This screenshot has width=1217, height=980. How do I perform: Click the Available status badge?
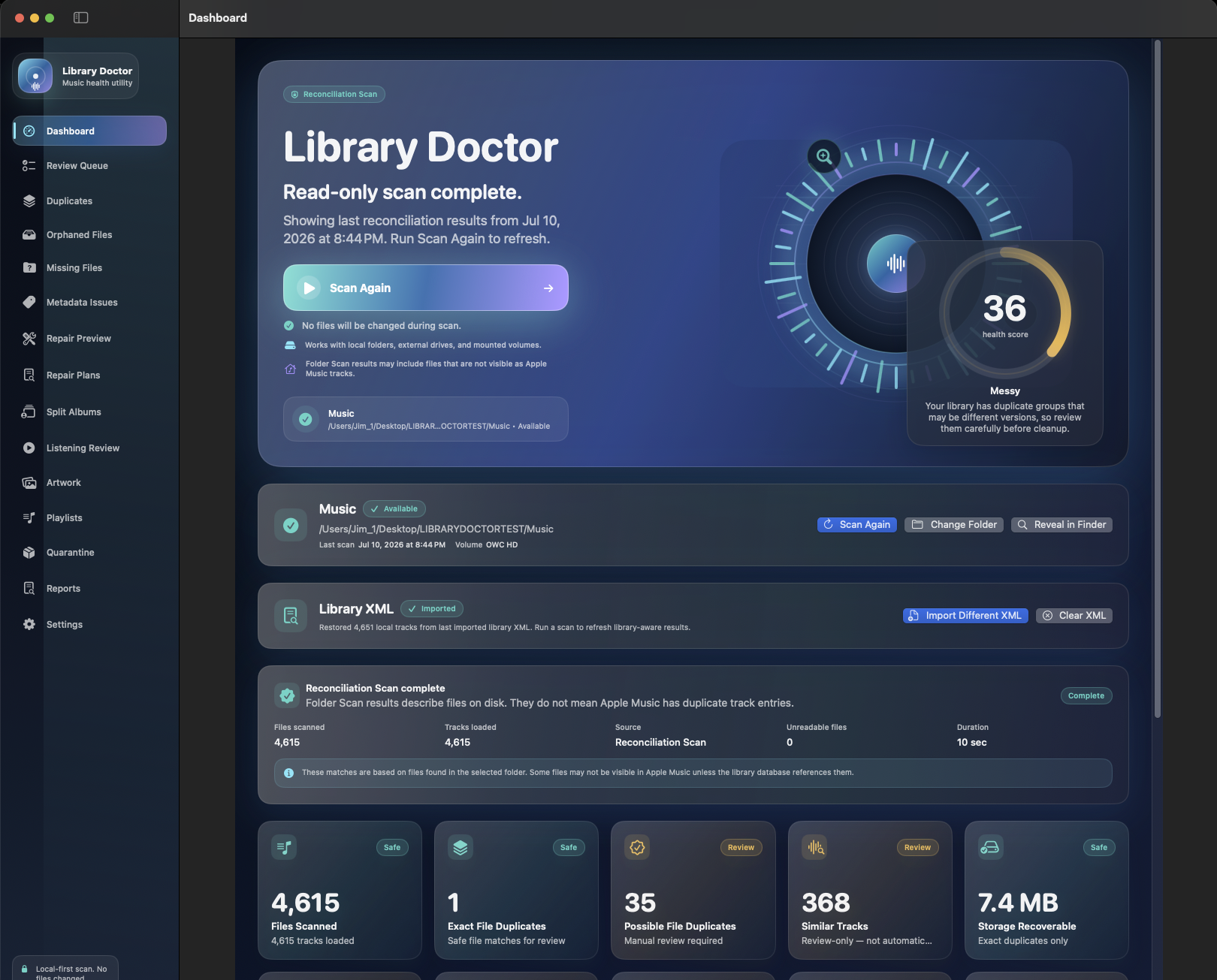click(x=394, y=508)
